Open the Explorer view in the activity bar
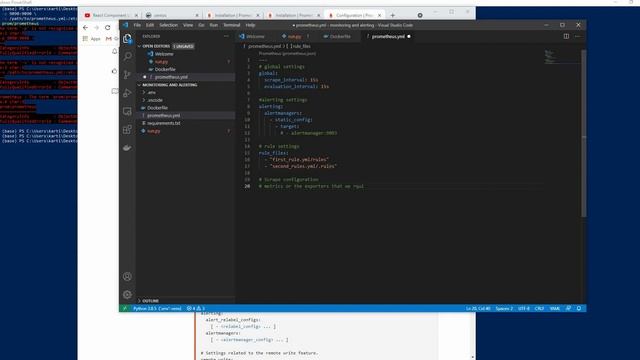Screen dimensions: 640x360 tap(127, 39)
